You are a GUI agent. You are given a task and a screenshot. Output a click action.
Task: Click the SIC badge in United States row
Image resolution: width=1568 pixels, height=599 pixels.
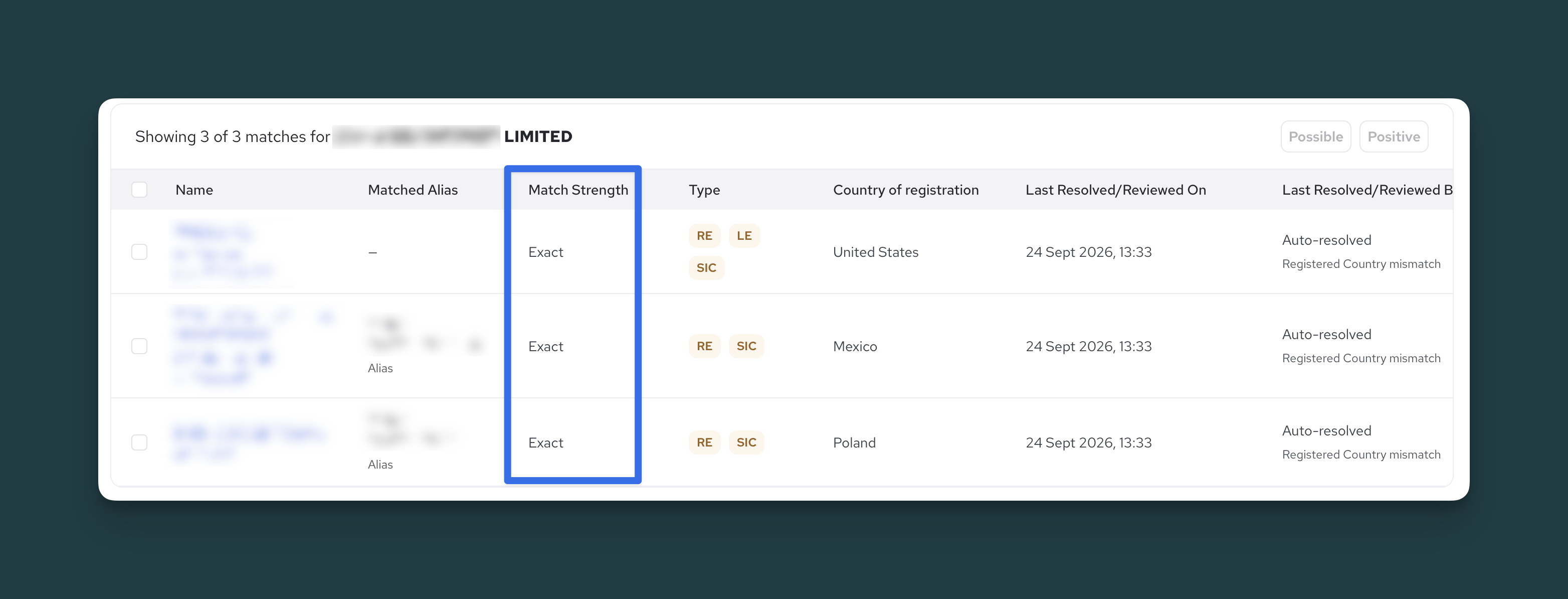(x=706, y=267)
